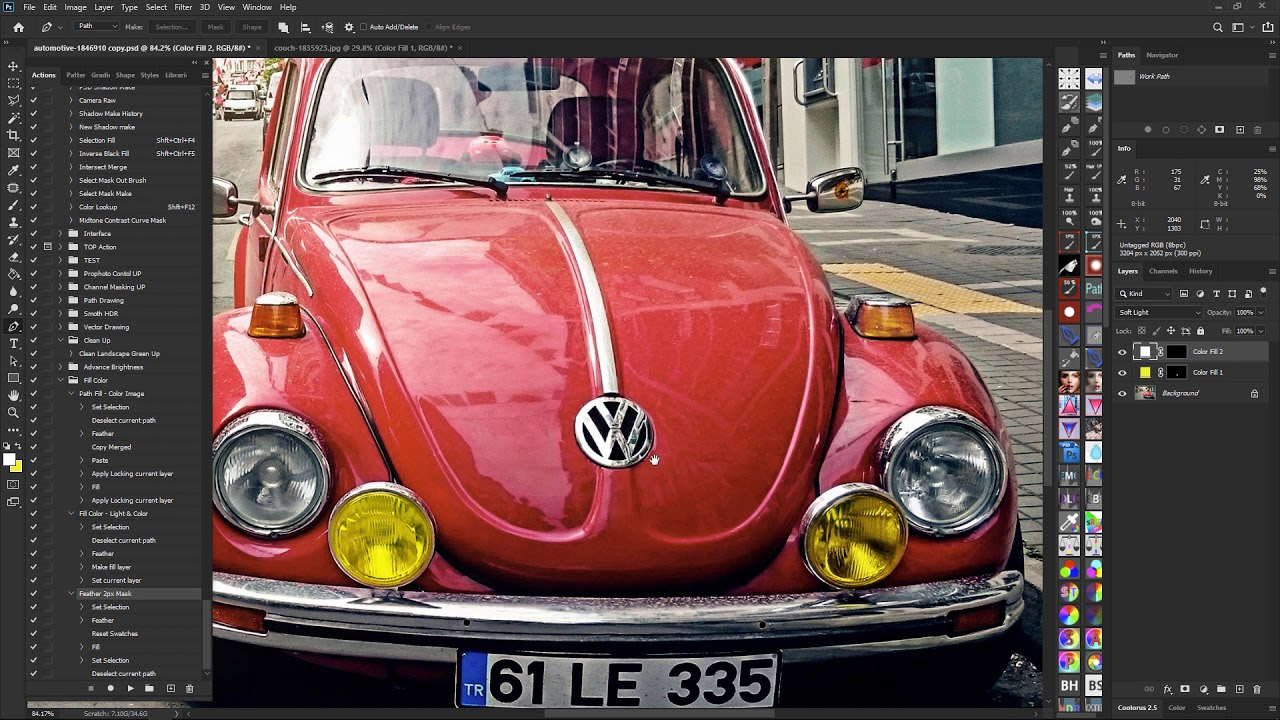Hide the Background layer
This screenshot has height=720, width=1280.
tap(1122, 393)
